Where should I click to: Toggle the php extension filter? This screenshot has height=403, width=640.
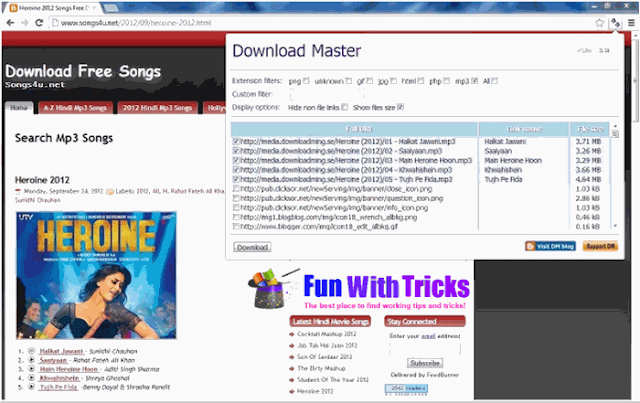point(447,81)
